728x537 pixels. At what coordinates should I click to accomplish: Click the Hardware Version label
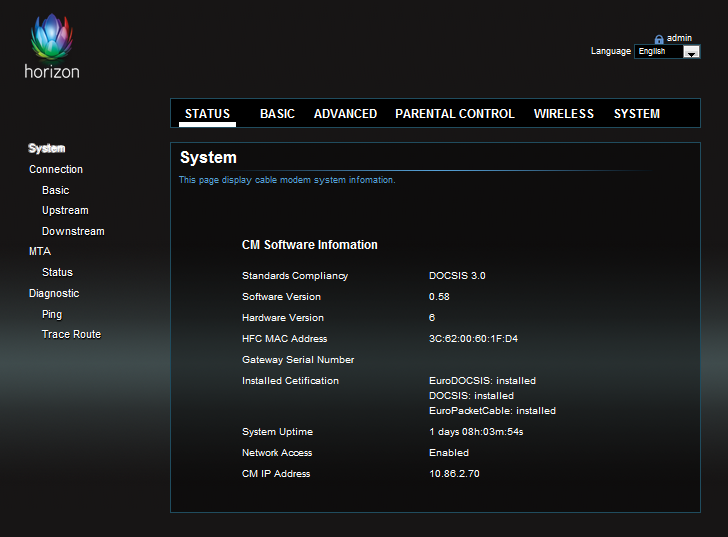pos(283,318)
